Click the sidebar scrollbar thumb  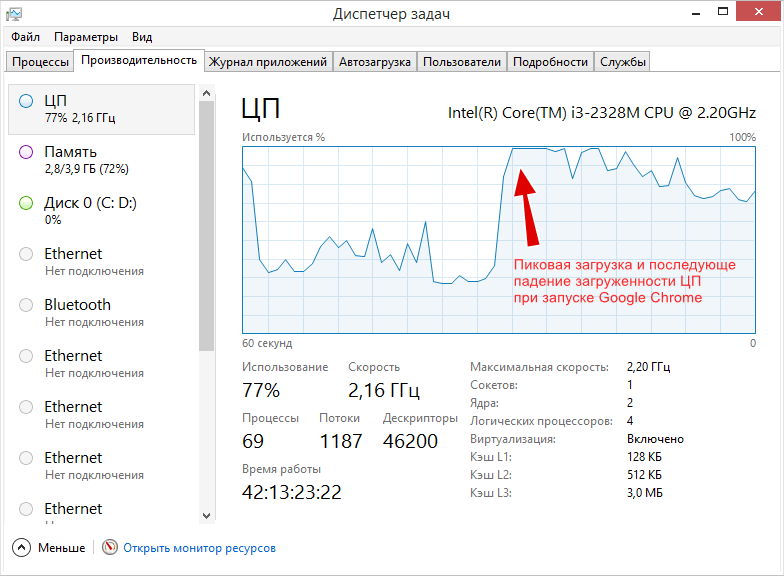(206, 226)
